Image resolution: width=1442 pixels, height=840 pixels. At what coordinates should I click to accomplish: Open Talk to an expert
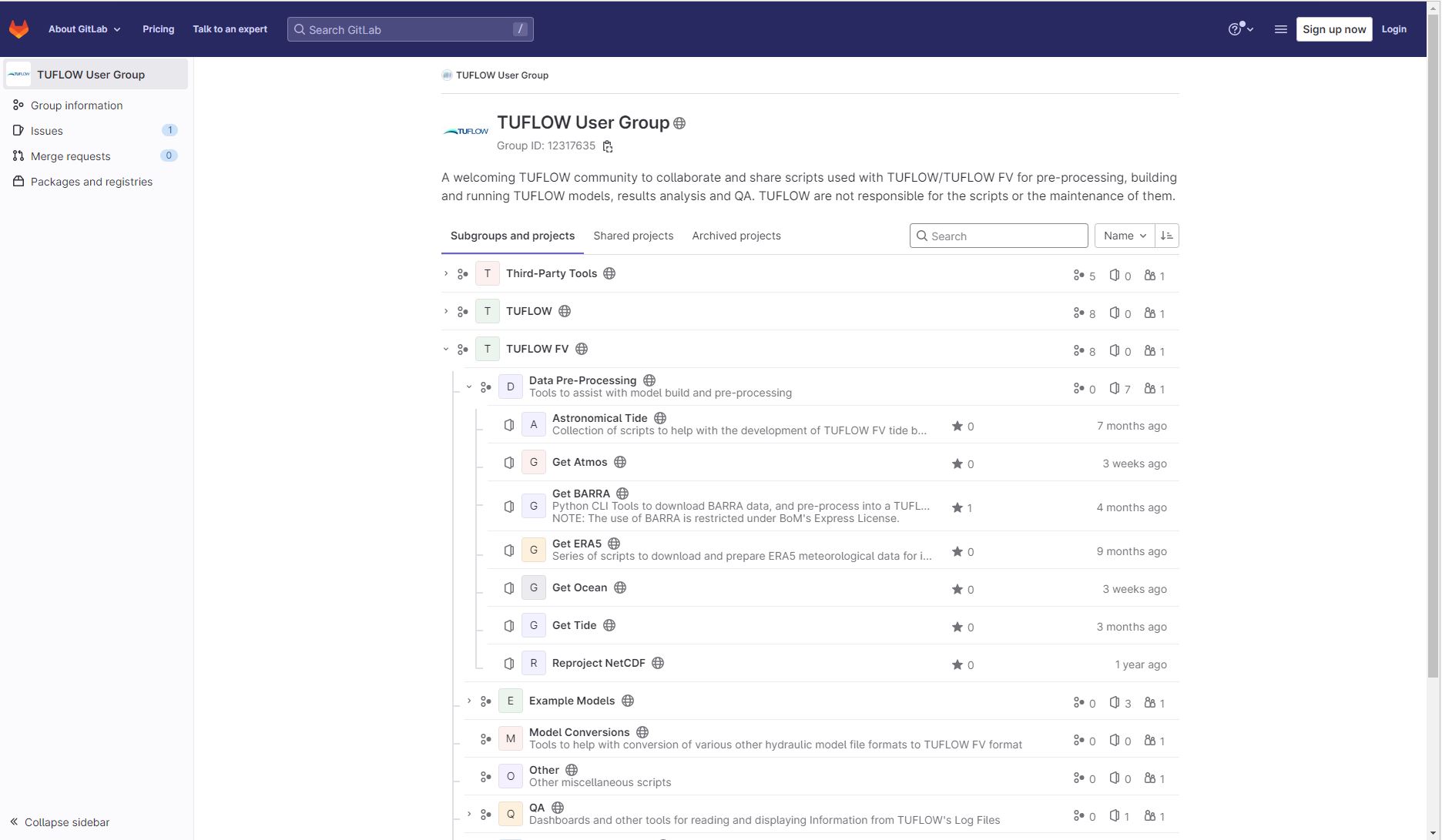pos(230,29)
